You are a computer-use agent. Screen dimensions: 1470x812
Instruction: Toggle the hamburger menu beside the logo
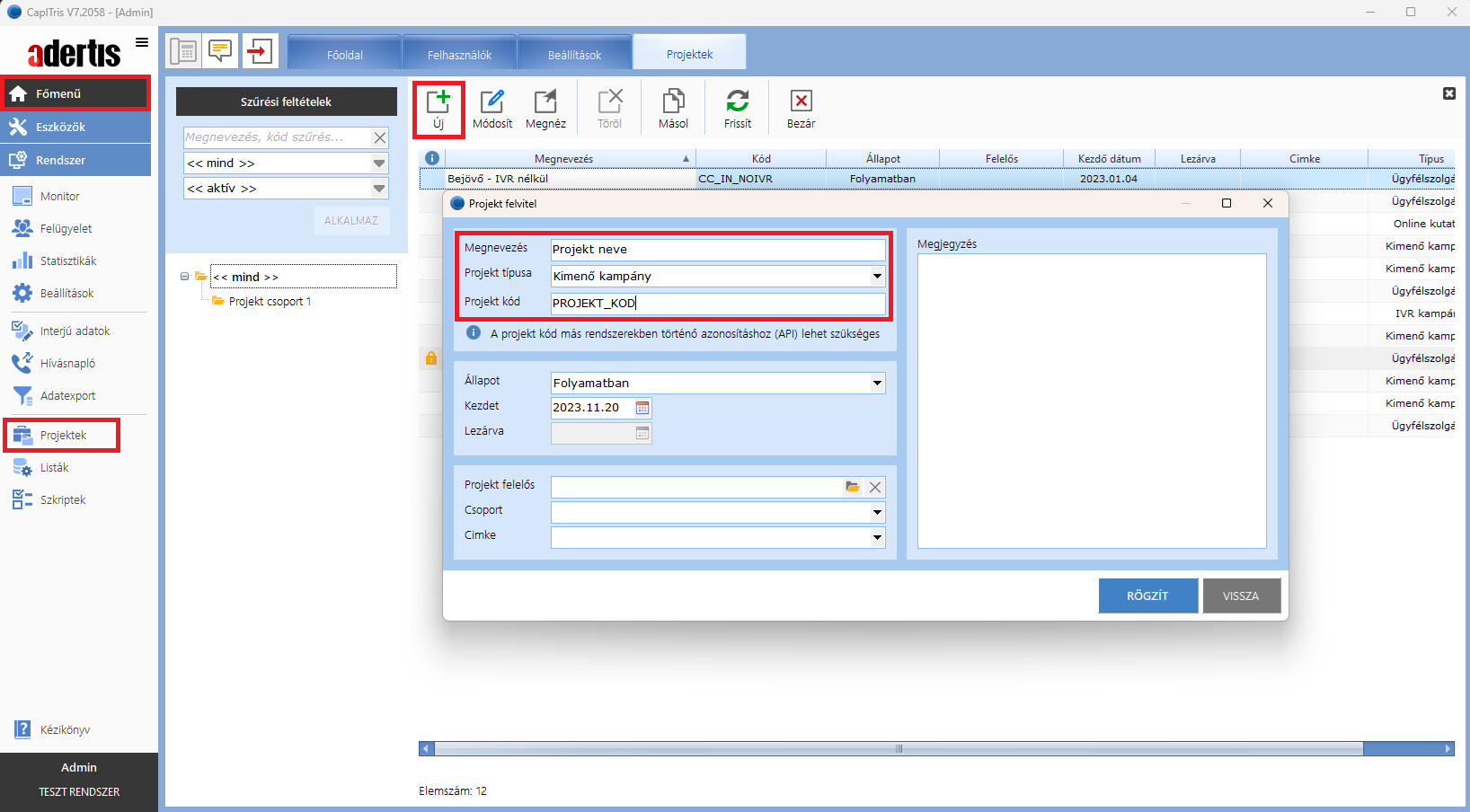click(x=142, y=42)
